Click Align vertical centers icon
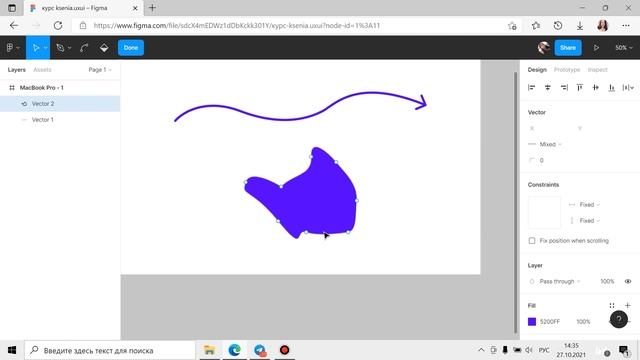640x360 pixels. [596, 87]
